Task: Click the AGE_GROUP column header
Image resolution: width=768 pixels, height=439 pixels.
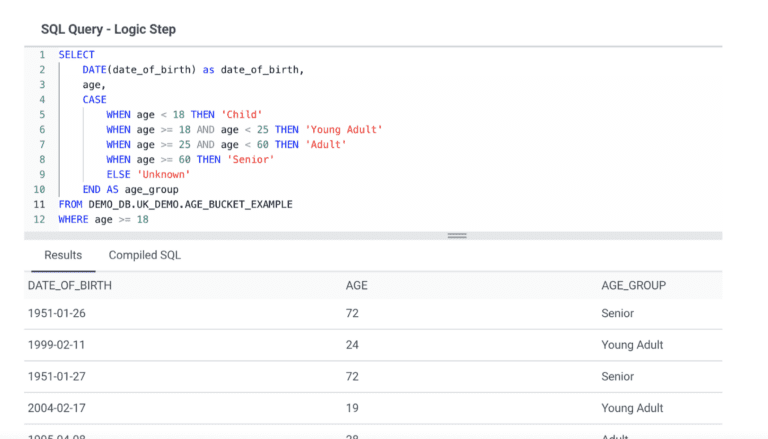Action: coord(633,285)
